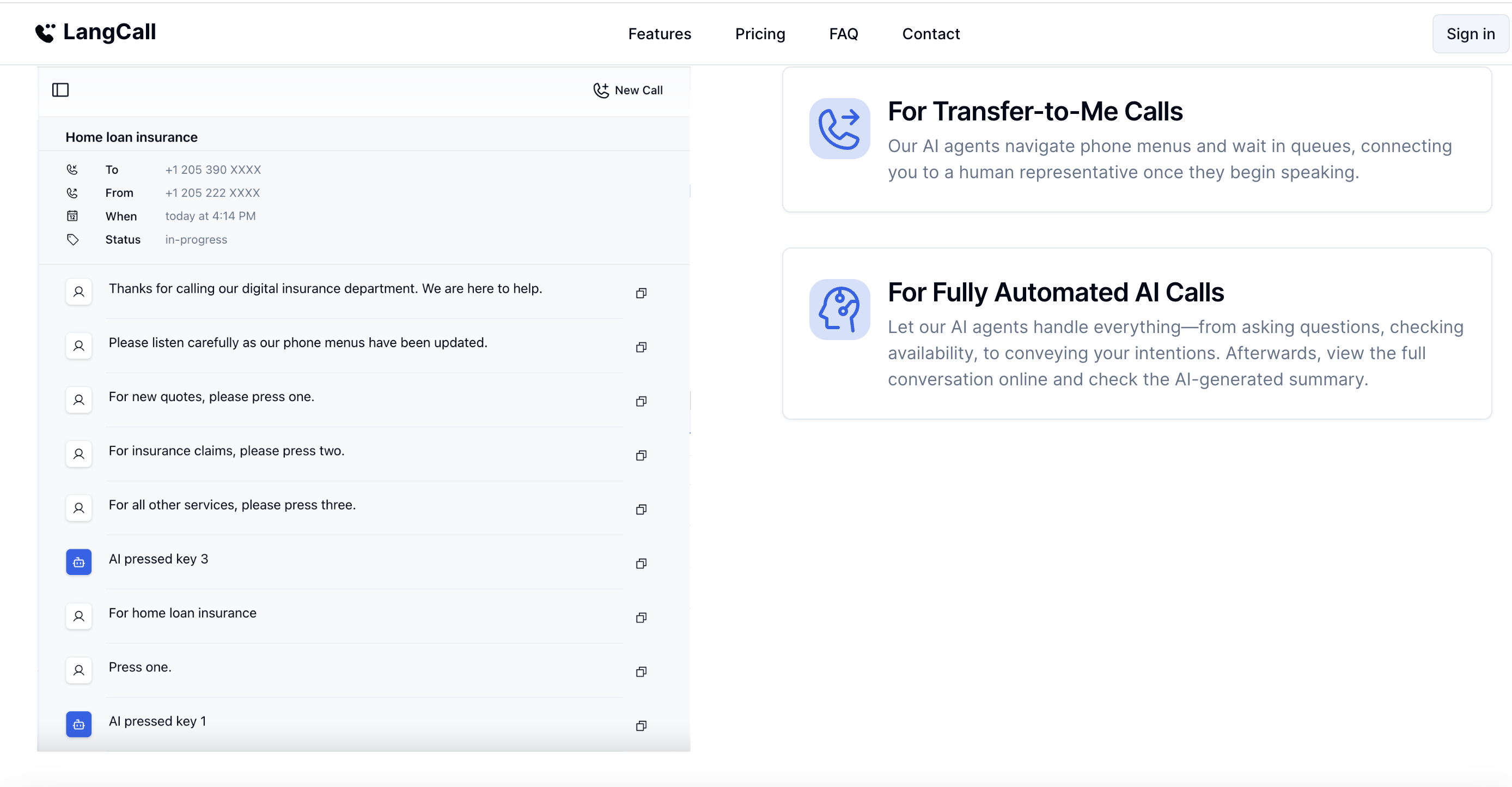The width and height of the screenshot is (1512, 787).
Task: Open the Contact page link
Action: pyautogui.click(x=930, y=34)
